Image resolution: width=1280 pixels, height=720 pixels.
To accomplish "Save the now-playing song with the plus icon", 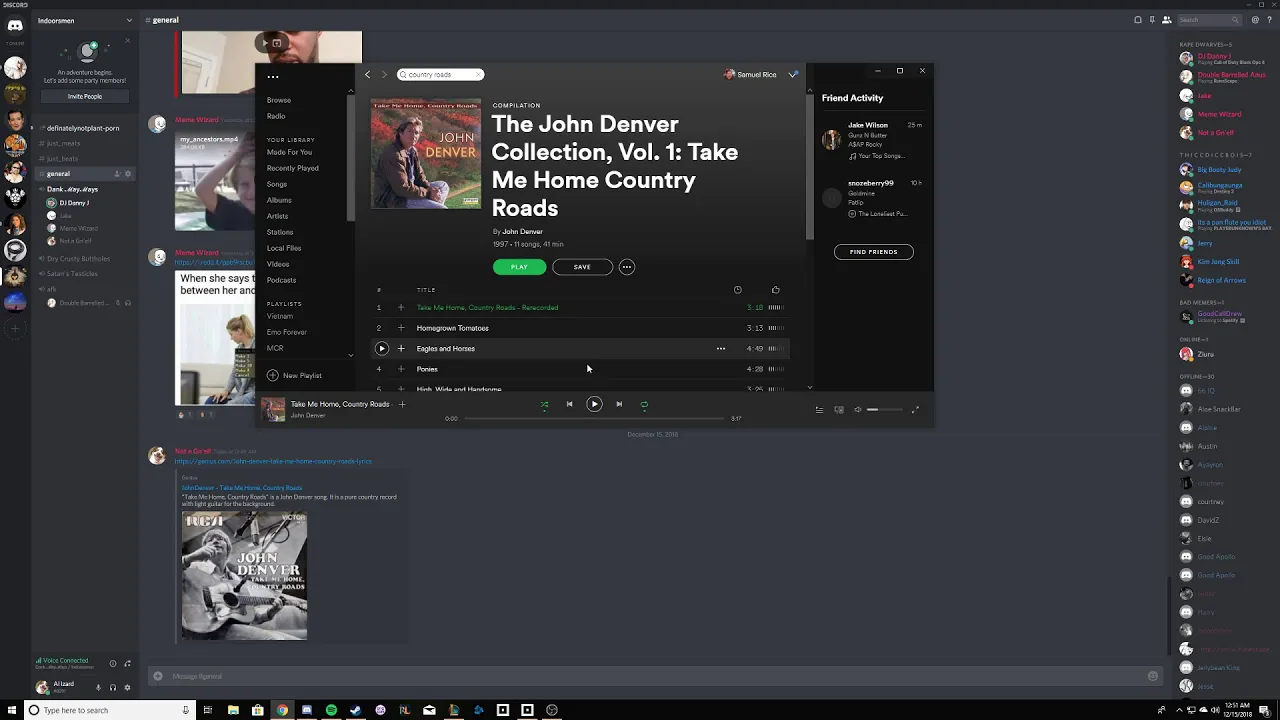I will (402, 404).
